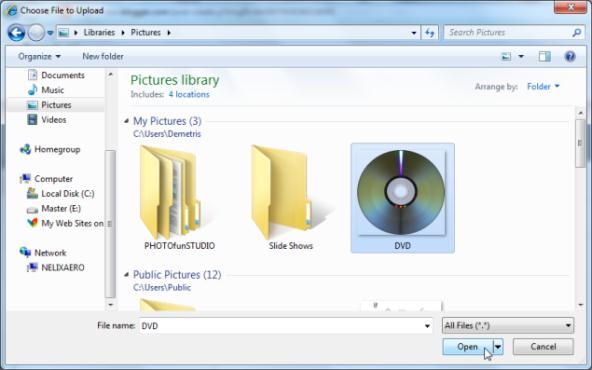This screenshot has width=592, height=370.
Task: Select Pictures in the address path
Action: (x=146, y=32)
